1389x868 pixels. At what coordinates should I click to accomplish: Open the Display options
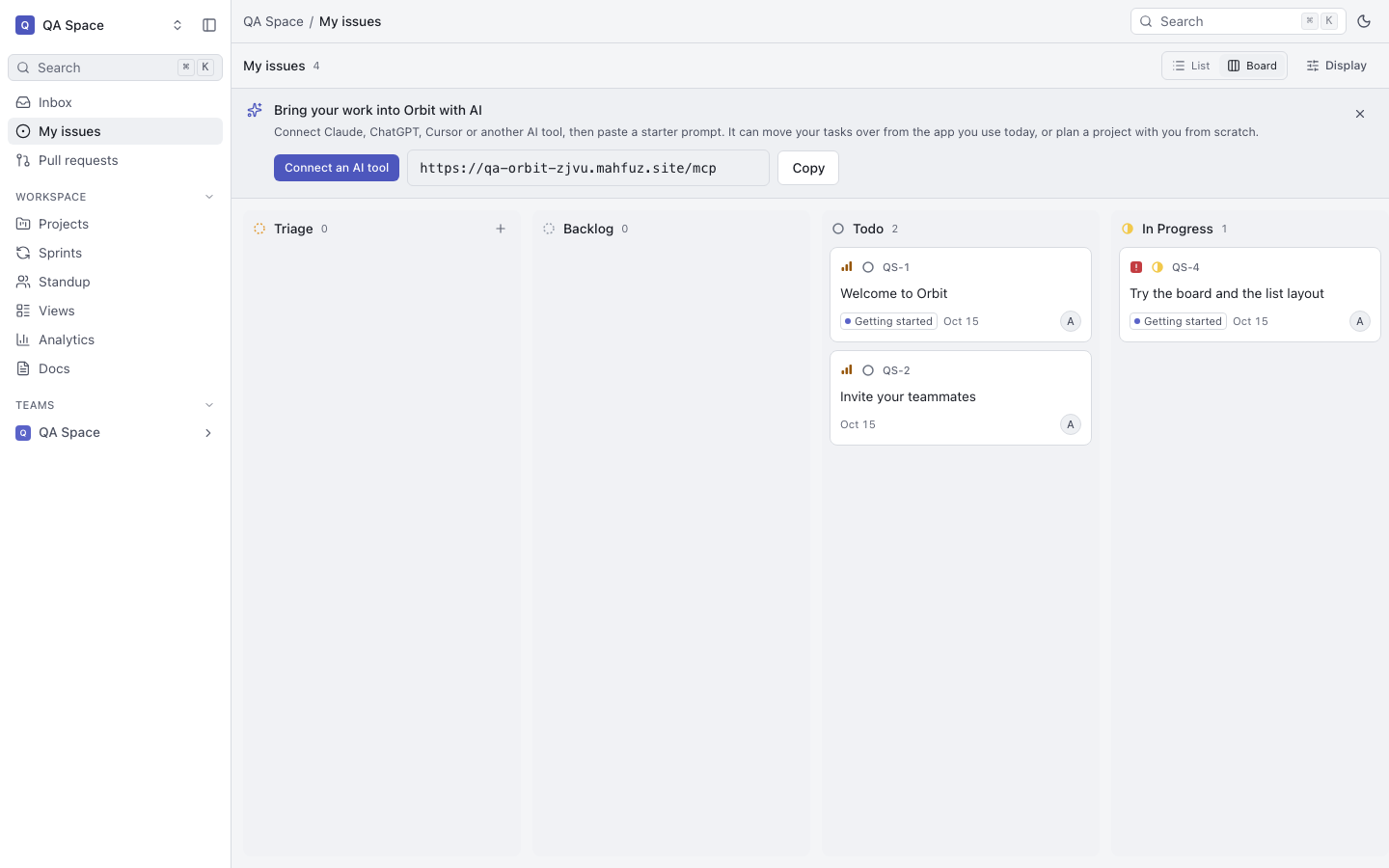pyautogui.click(x=1336, y=66)
